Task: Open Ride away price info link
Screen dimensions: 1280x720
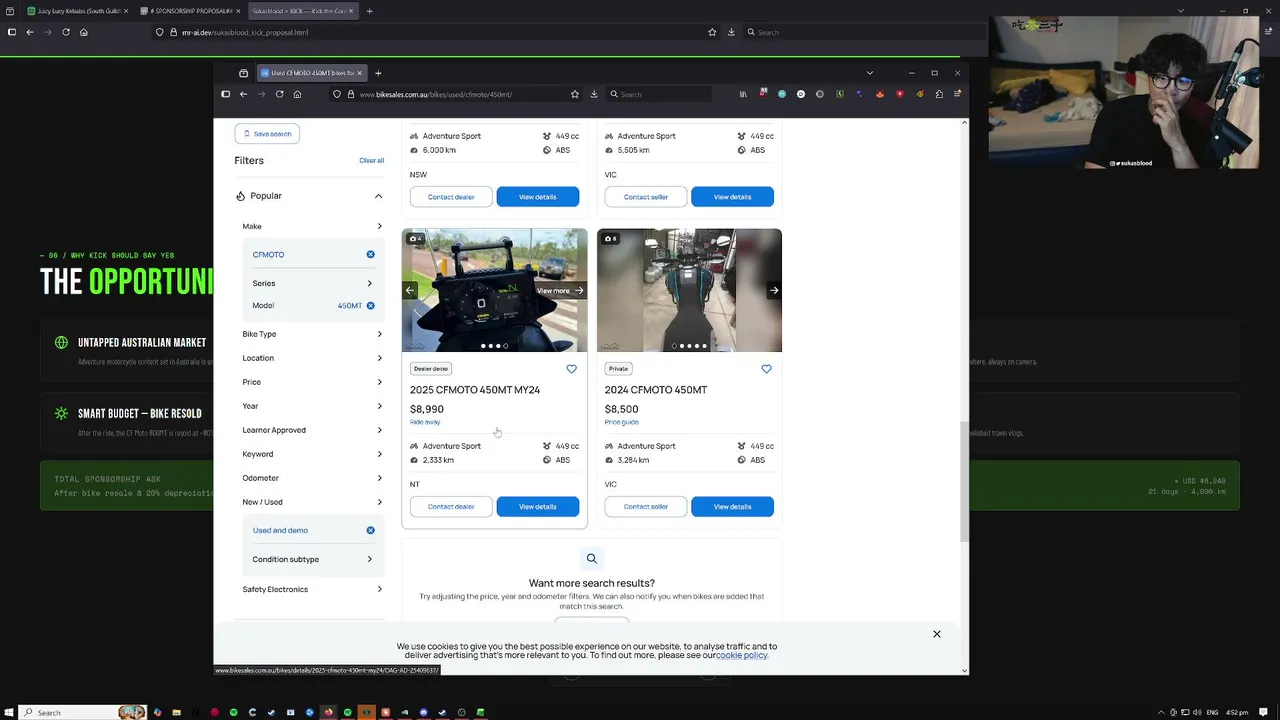Action: 425,422
